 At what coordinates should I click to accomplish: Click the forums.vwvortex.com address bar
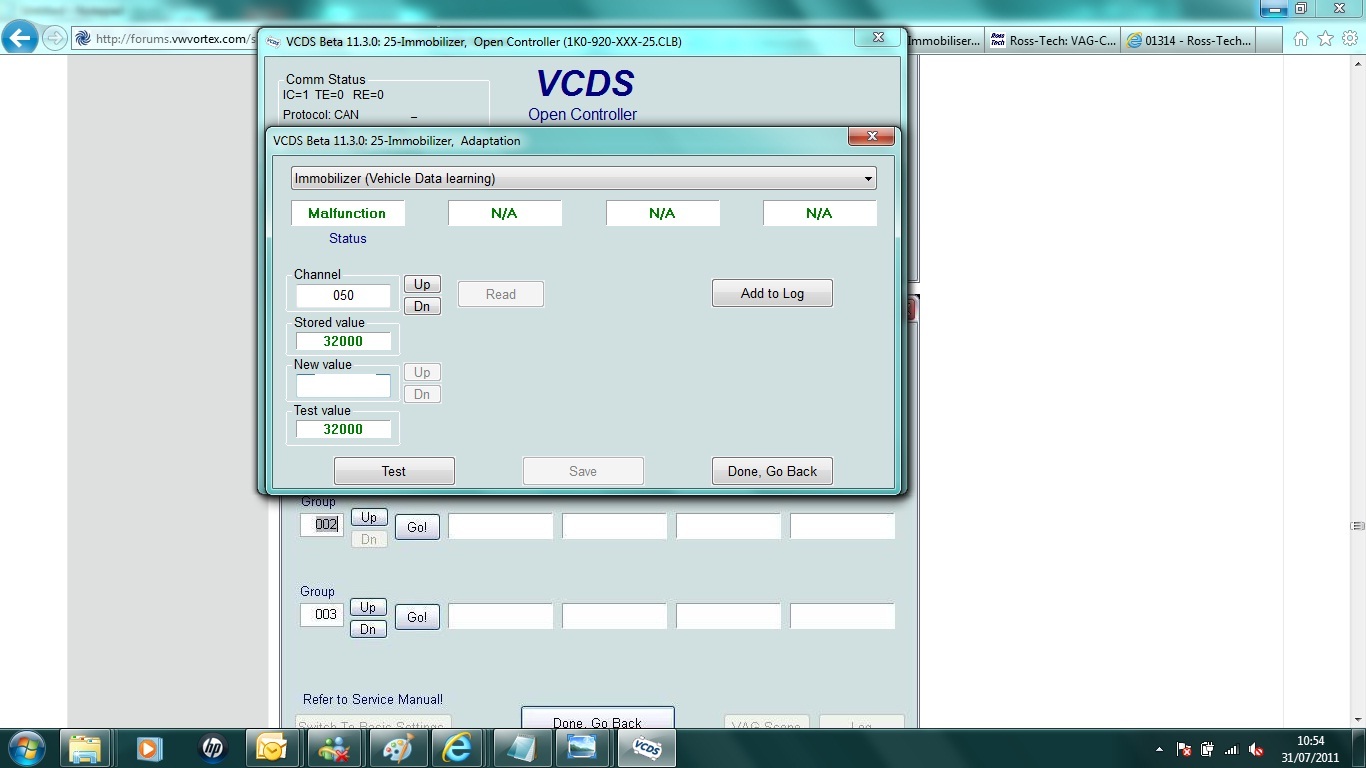[166, 39]
